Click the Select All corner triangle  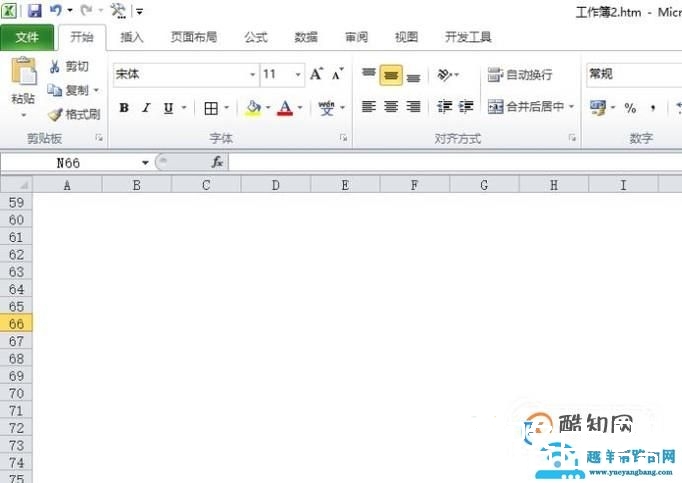16,184
